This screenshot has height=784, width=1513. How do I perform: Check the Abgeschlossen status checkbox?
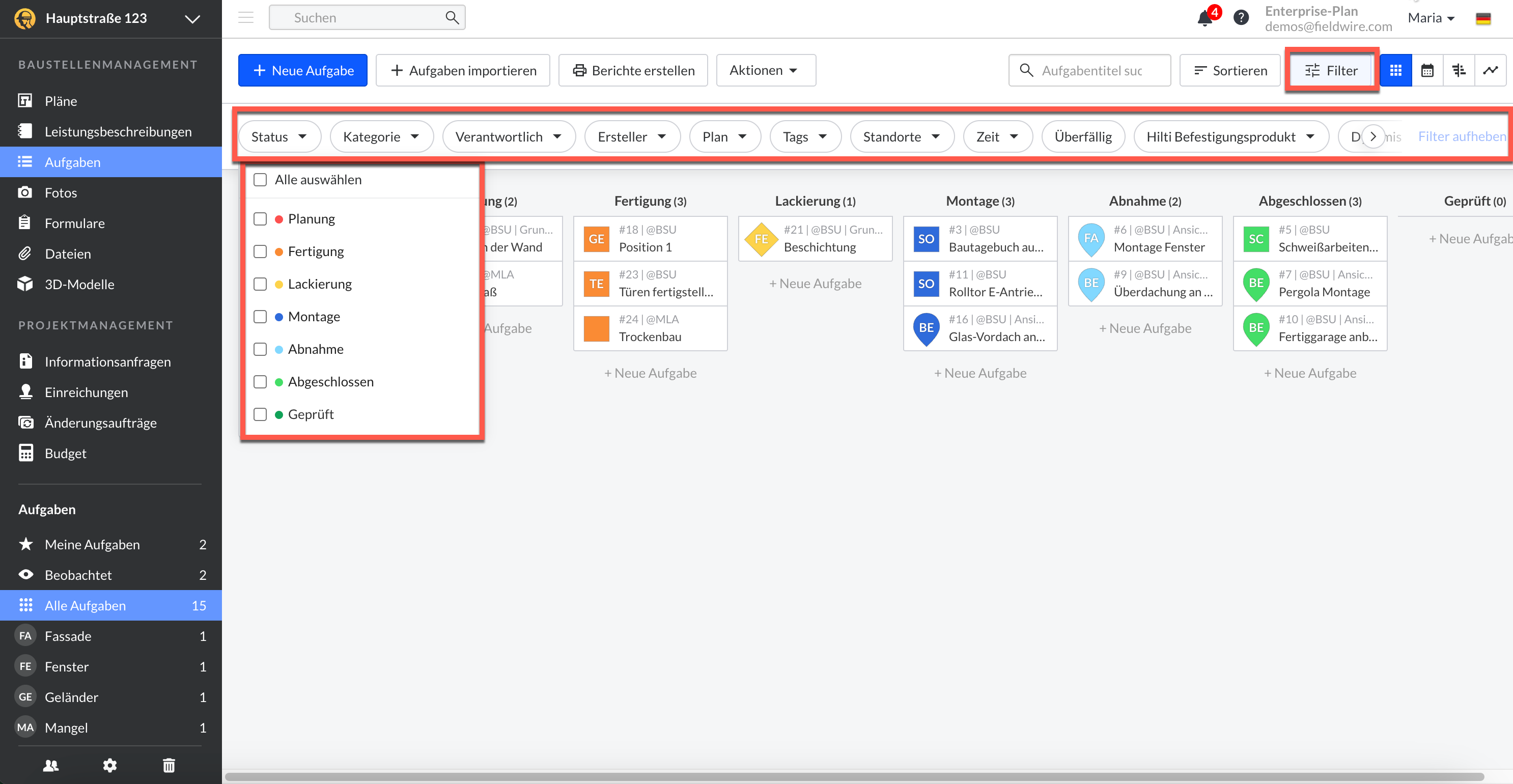tap(260, 382)
